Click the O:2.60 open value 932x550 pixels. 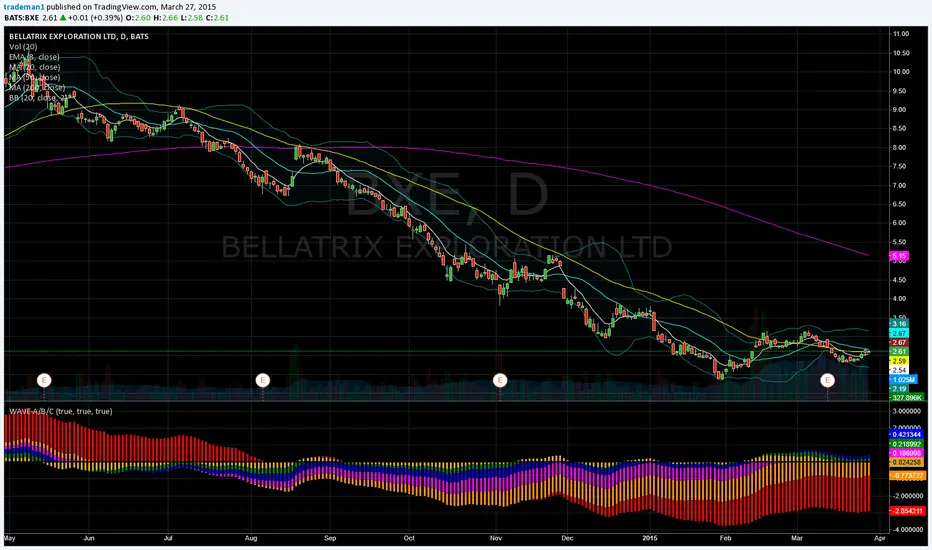[x=138, y=18]
